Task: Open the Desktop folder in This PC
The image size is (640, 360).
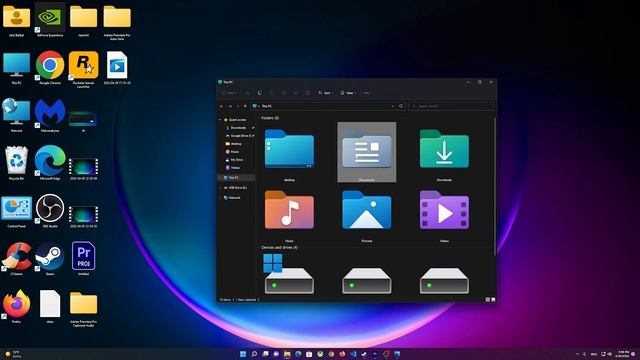Action: click(289, 149)
